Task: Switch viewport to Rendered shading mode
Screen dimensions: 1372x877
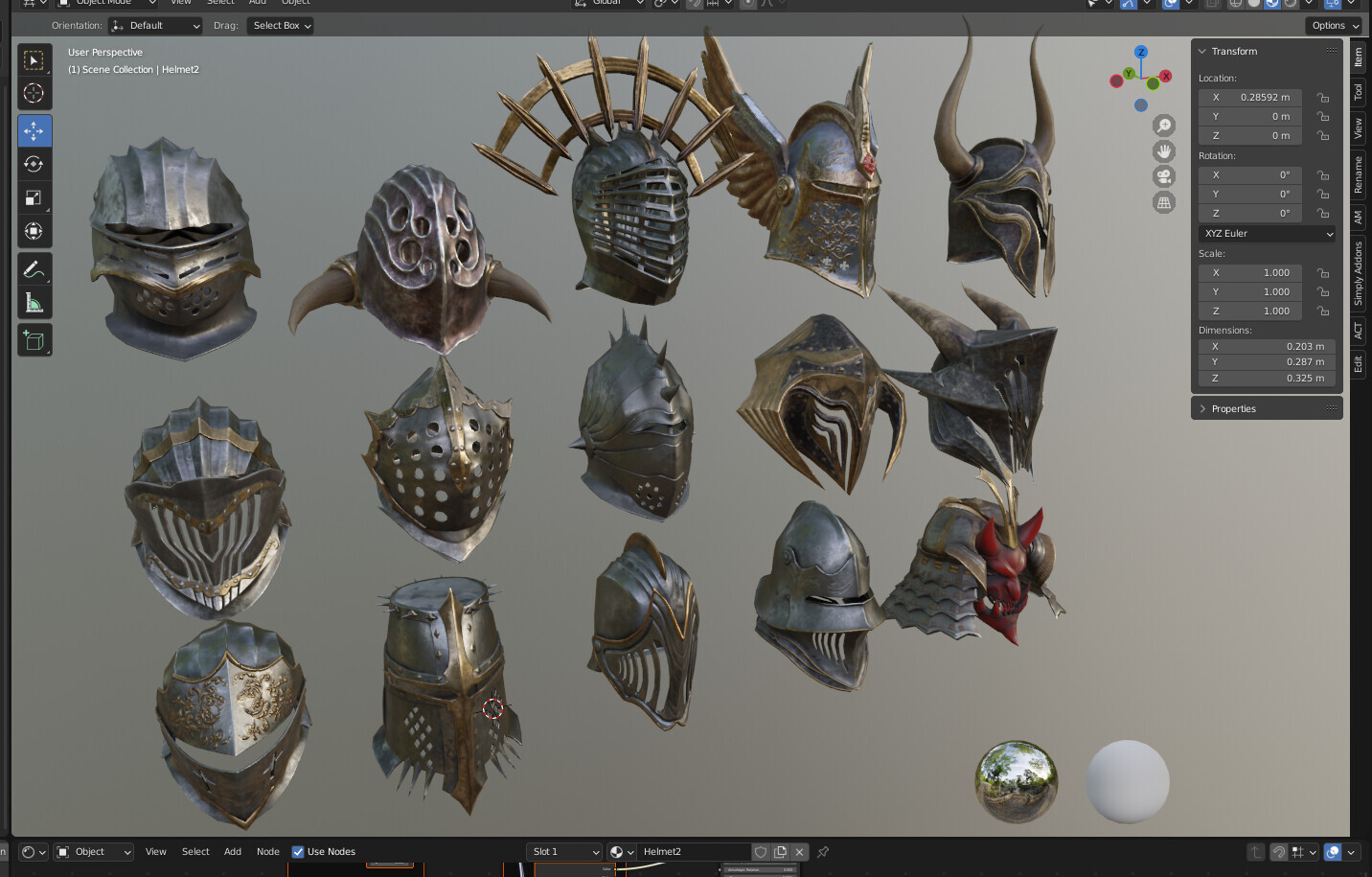Action: click(x=1291, y=5)
